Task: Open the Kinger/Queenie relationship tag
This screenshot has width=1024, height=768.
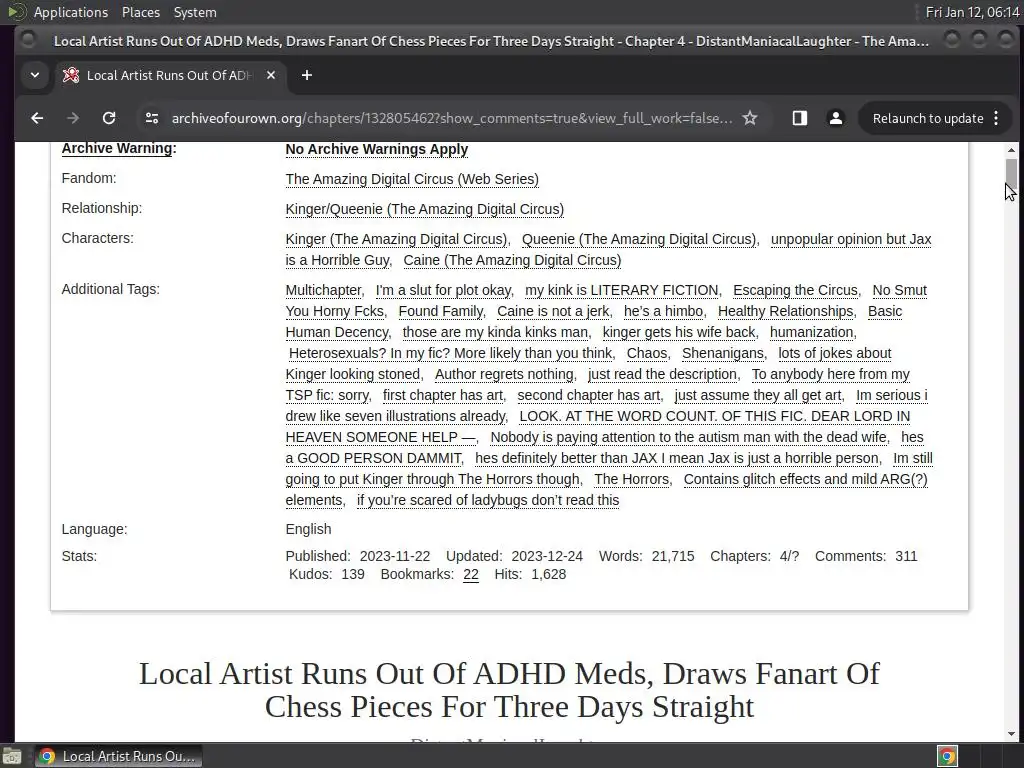Action: 424,209
